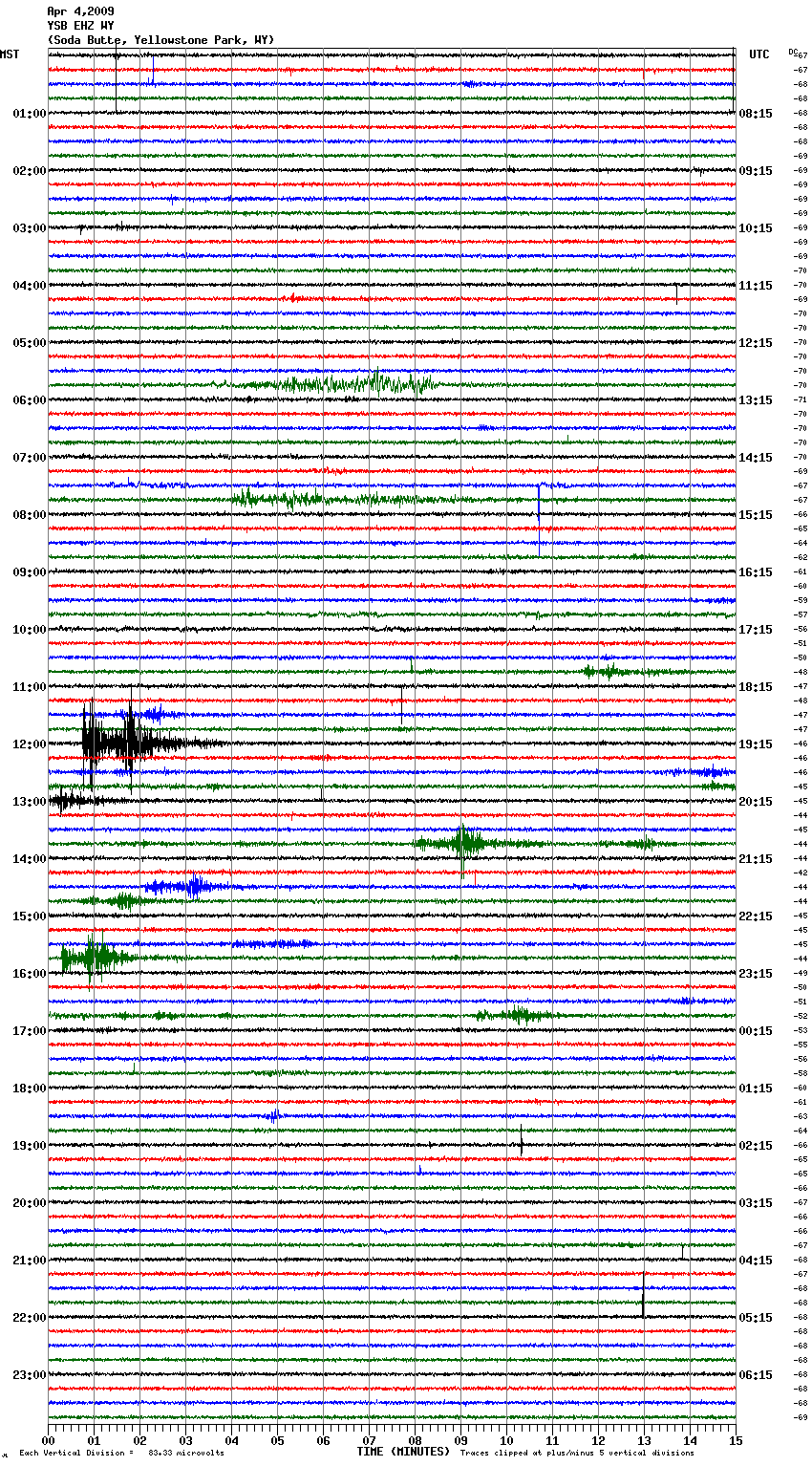
Task: Click the 20:15 UTC time label
Action: pyautogui.click(x=756, y=802)
